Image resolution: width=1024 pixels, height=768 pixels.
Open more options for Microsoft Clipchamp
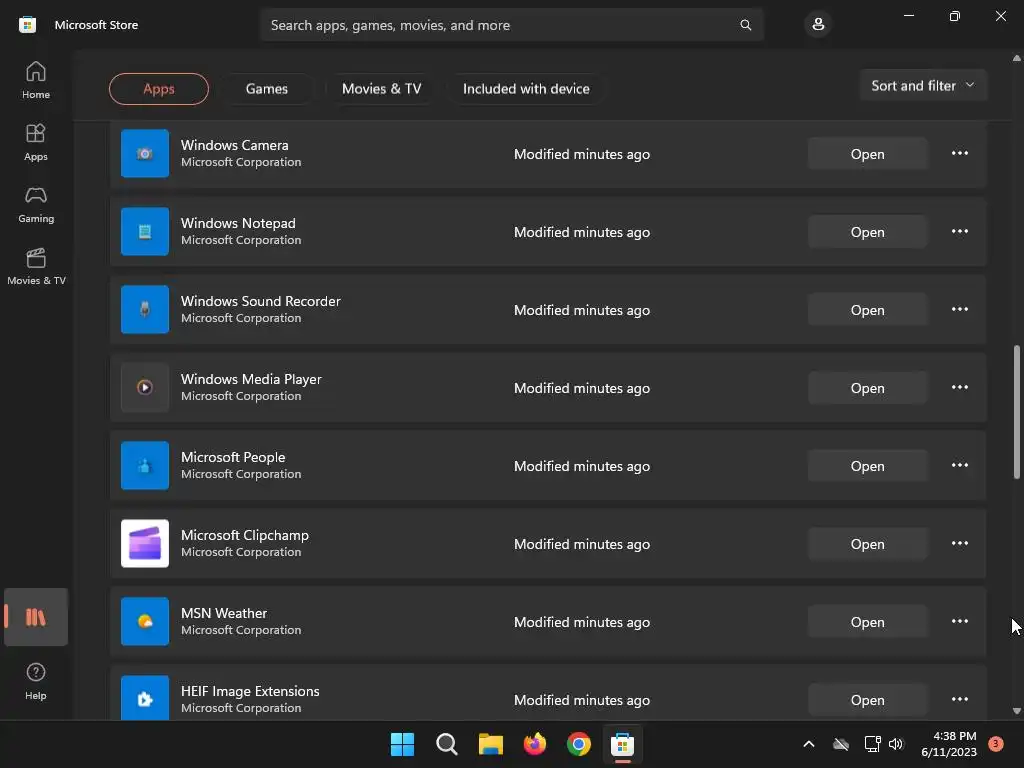(959, 543)
